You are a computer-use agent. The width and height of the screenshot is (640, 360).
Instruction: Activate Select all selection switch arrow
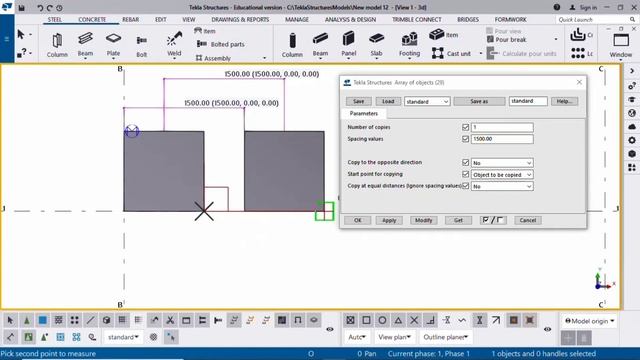point(10,320)
